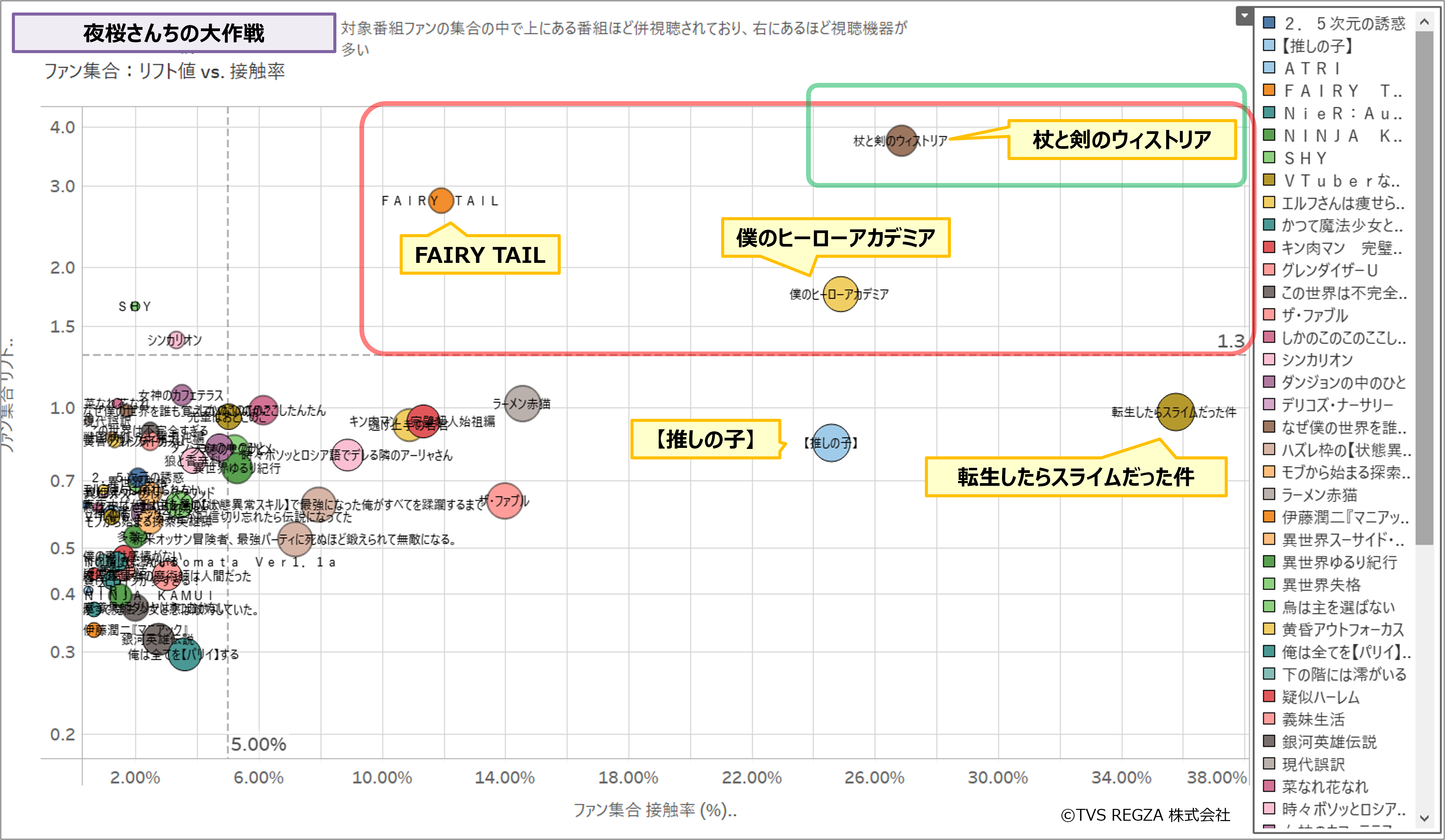This screenshot has height=840, width=1445.
Task: Click the gray ラーメン赤猫 bubble
Action: click(x=522, y=404)
